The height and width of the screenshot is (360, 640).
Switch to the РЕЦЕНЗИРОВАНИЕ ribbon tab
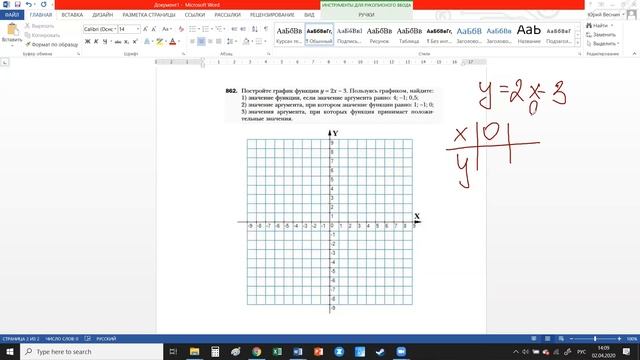[x=272, y=15]
